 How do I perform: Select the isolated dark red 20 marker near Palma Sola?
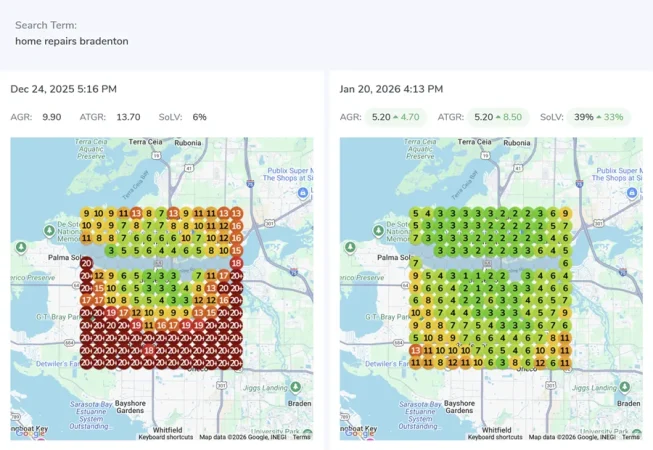pos(86,263)
